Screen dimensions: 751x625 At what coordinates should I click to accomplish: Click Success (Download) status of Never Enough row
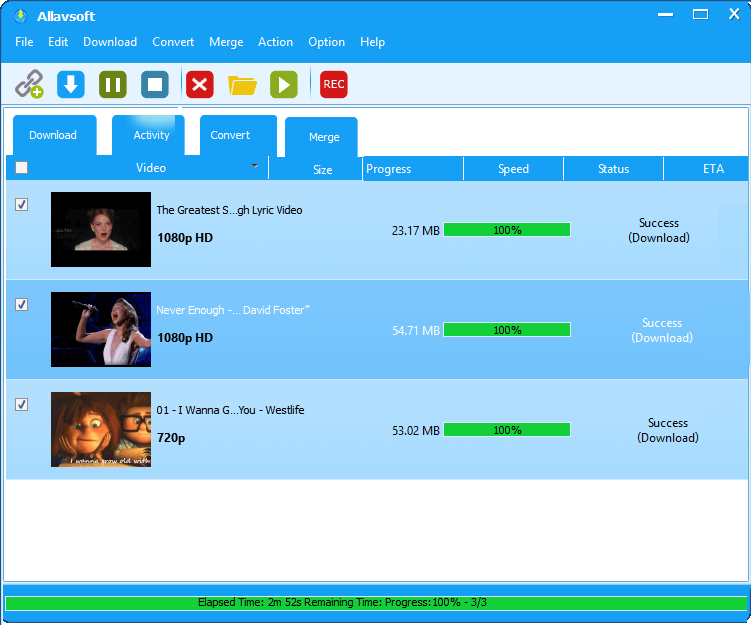coord(662,330)
